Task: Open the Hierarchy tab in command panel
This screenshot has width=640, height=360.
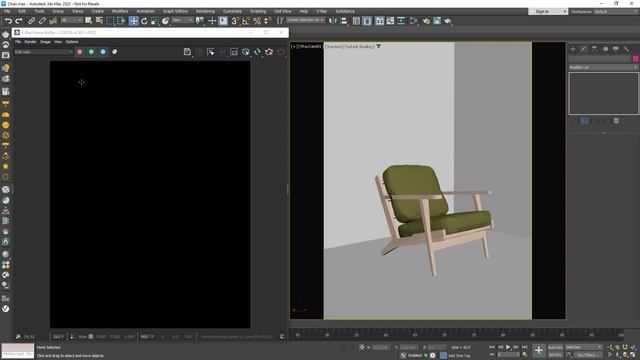Action: pos(594,49)
